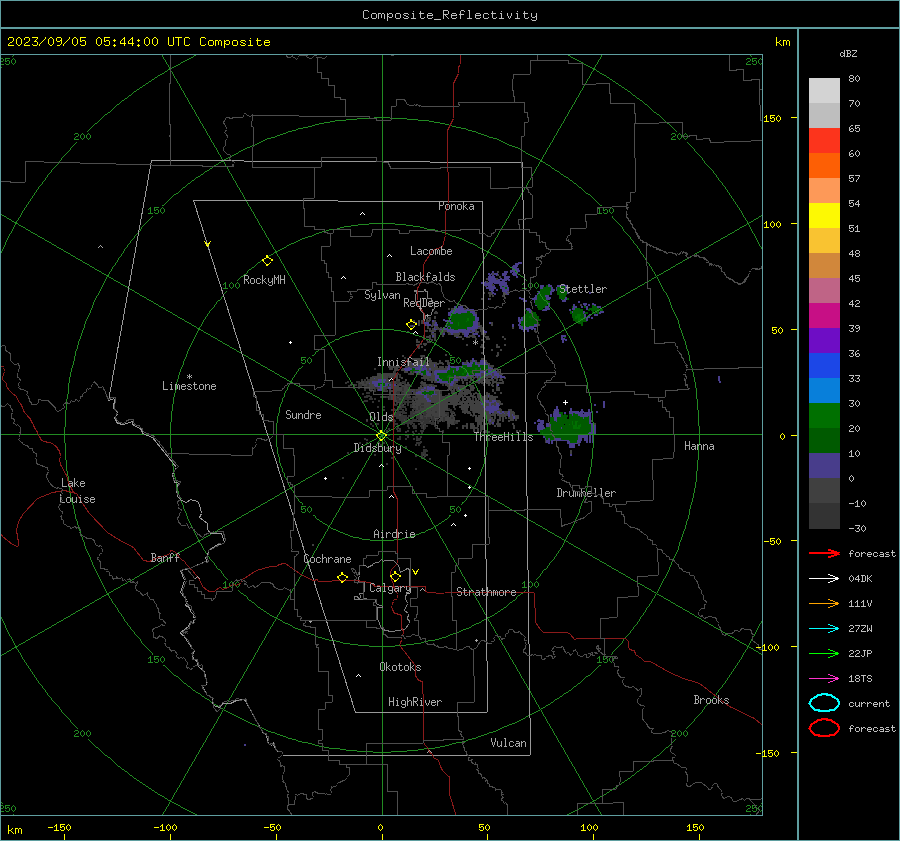Click the Calgary city label
This screenshot has height=841, width=900.
pyautogui.click(x=390, y=588)
